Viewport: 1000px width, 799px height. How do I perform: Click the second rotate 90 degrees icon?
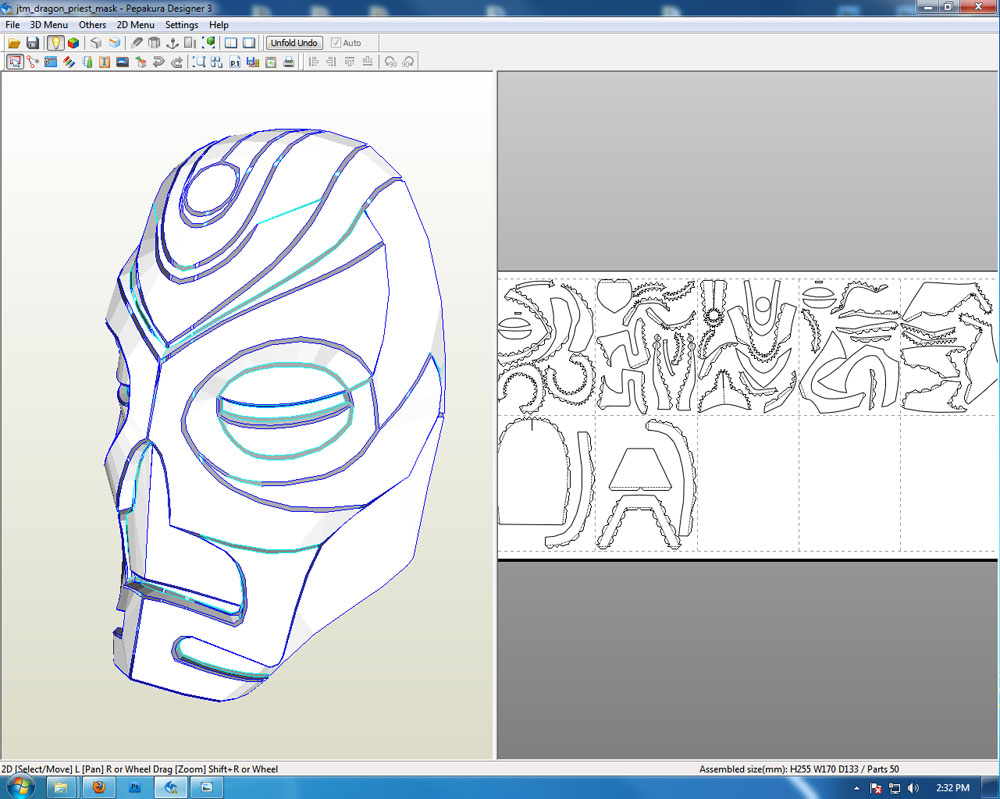(x=408, y=62)
